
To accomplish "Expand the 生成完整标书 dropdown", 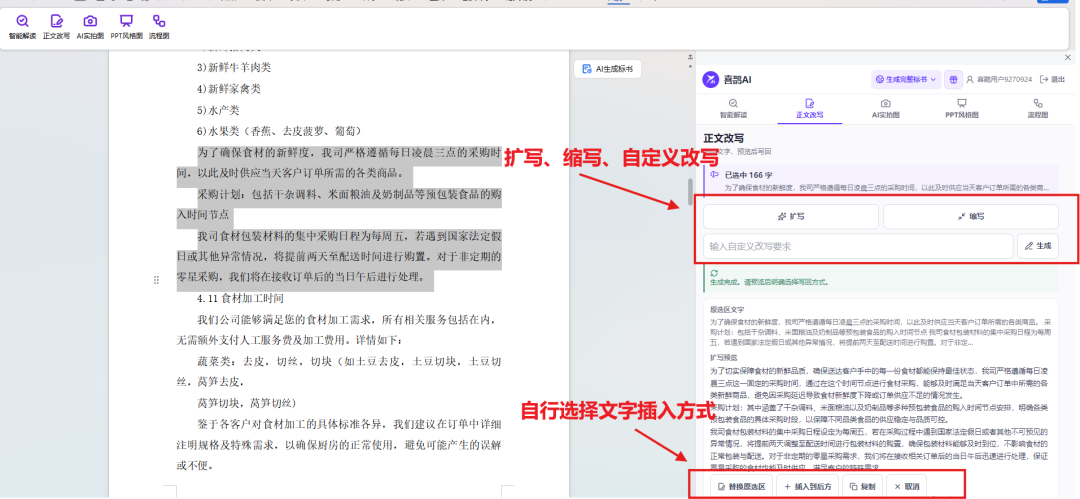I will 906,80.
